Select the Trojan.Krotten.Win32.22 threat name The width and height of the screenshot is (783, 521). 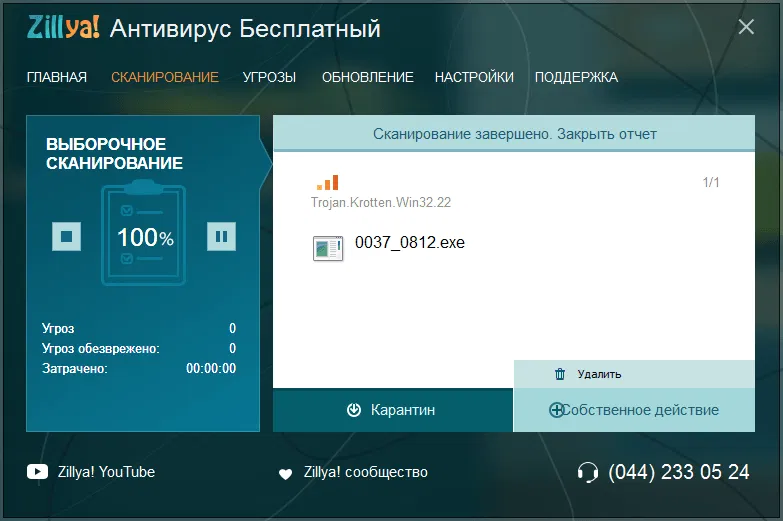381,202
